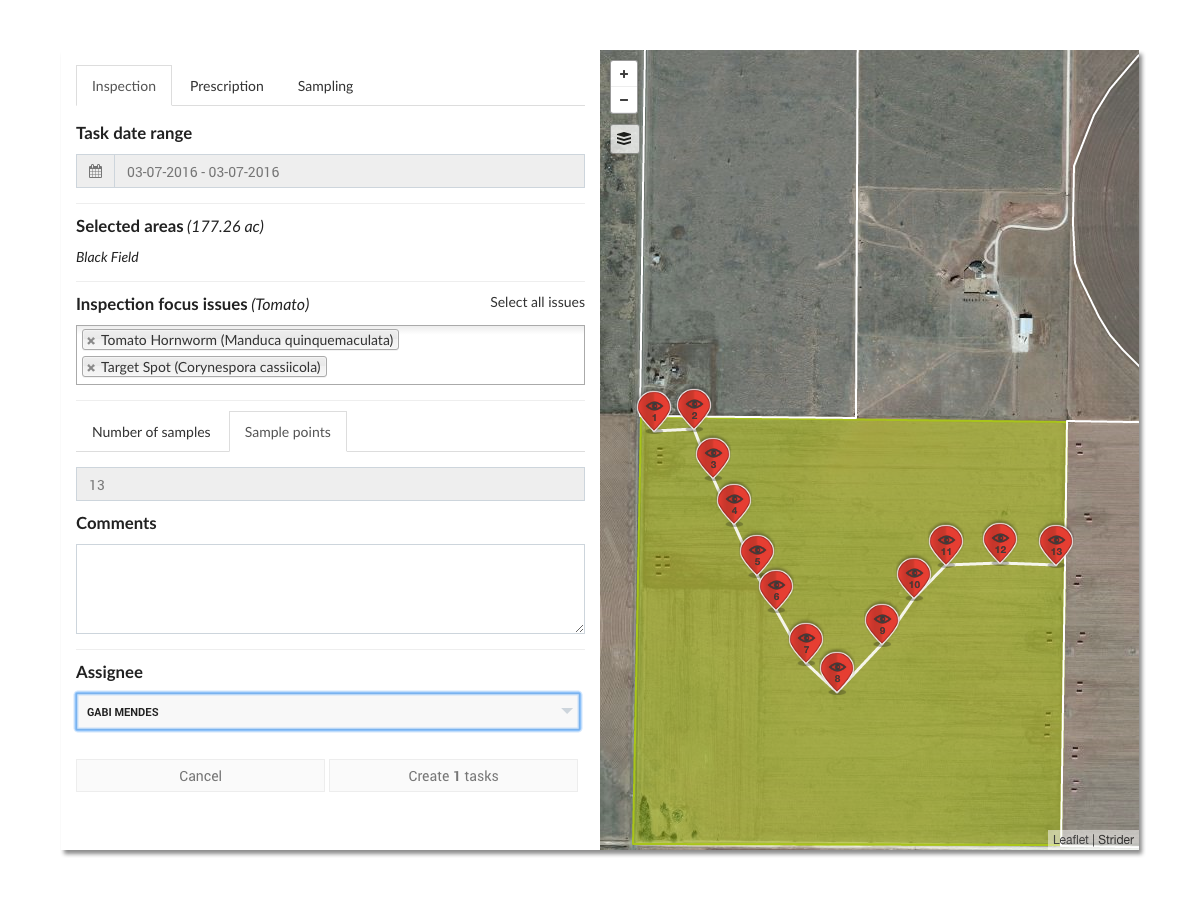This screenshot has width=1200, height=900.
Task: Select sample point marker 7
Action: 806,642
